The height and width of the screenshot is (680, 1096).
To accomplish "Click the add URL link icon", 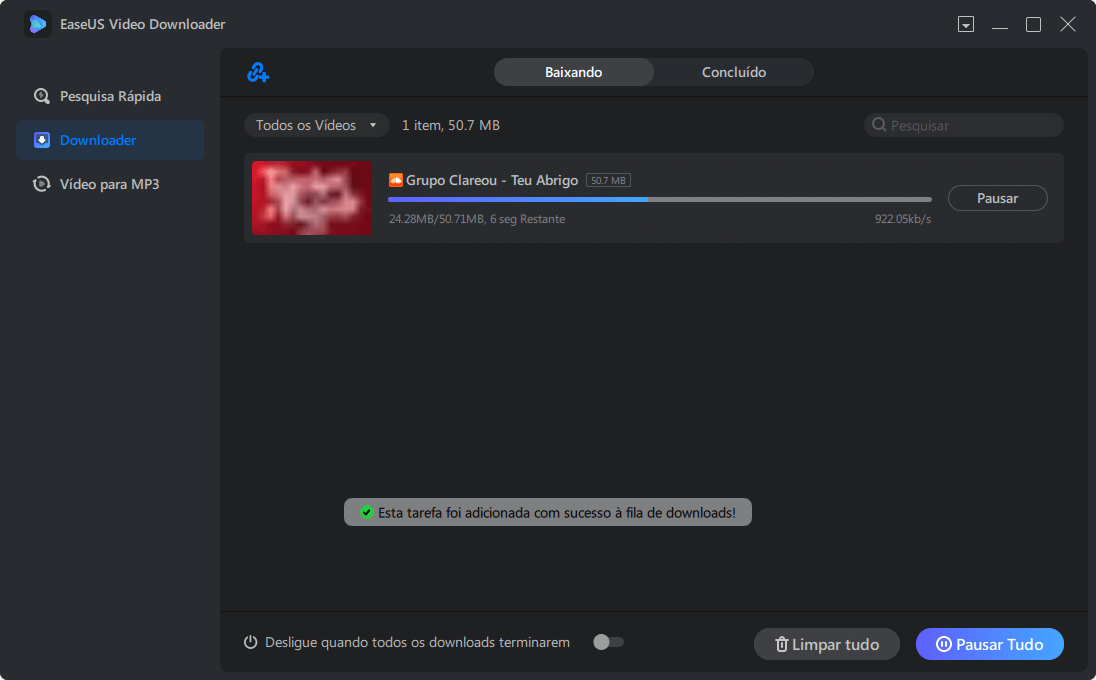I will point(258,72).
